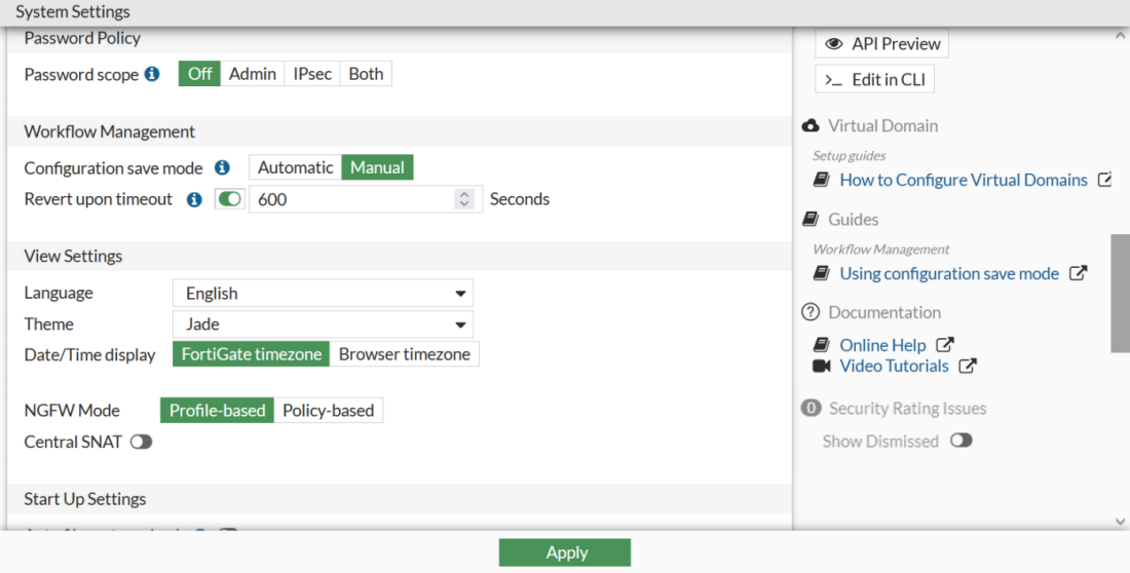Click external link icon beside configuration save mode

coord(1078,273)
